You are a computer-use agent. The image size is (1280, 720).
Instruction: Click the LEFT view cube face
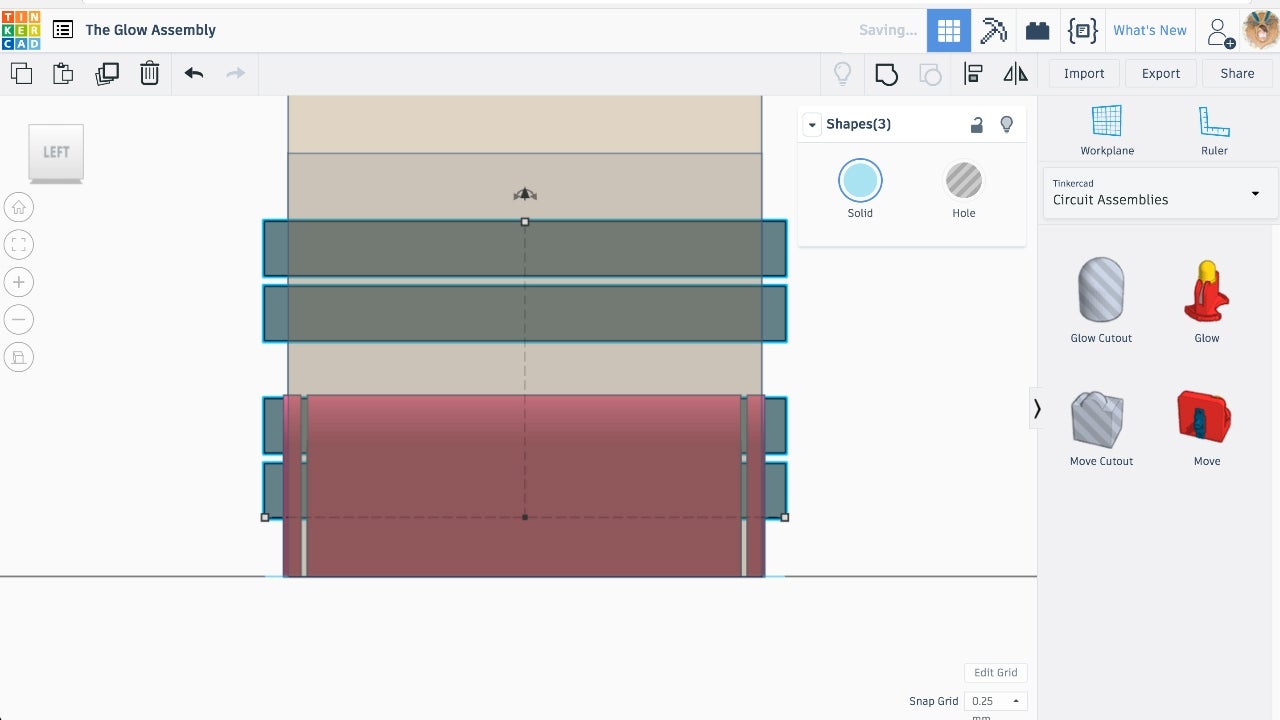(56, 153)
